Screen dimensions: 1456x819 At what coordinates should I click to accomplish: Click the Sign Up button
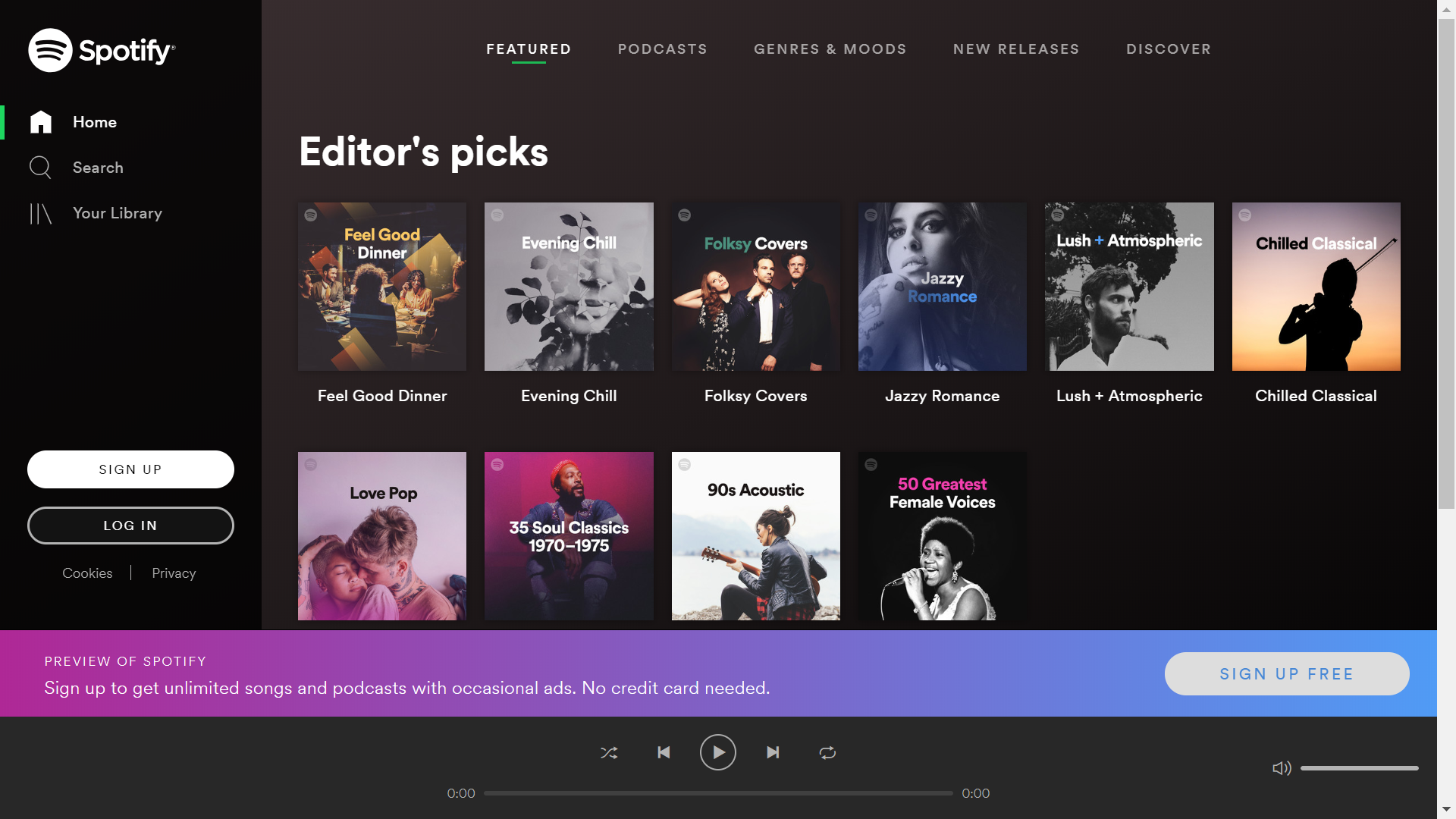pyautogui.click(x=130, y=469)
